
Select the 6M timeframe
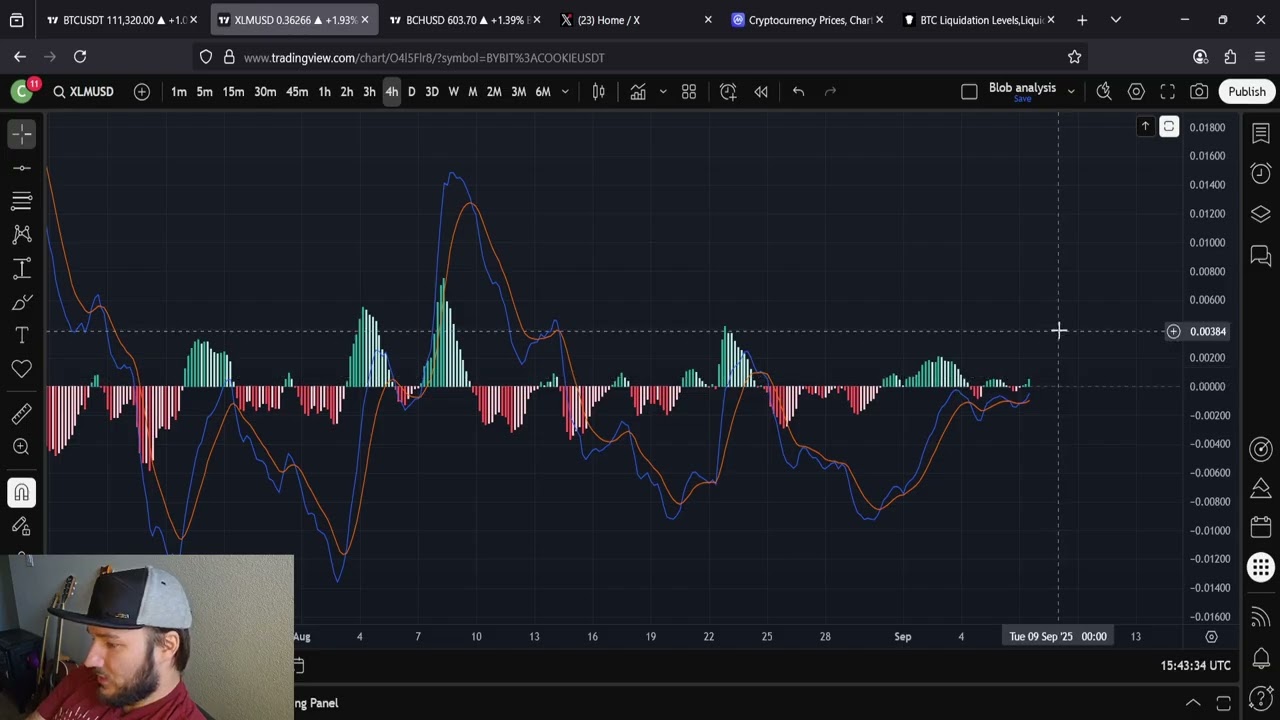(543, 92)
